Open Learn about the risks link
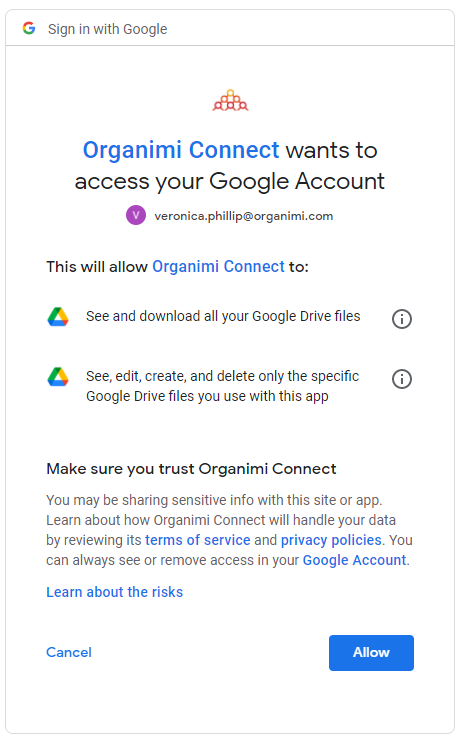Viewport: 461px width, 740px height. 115,592
